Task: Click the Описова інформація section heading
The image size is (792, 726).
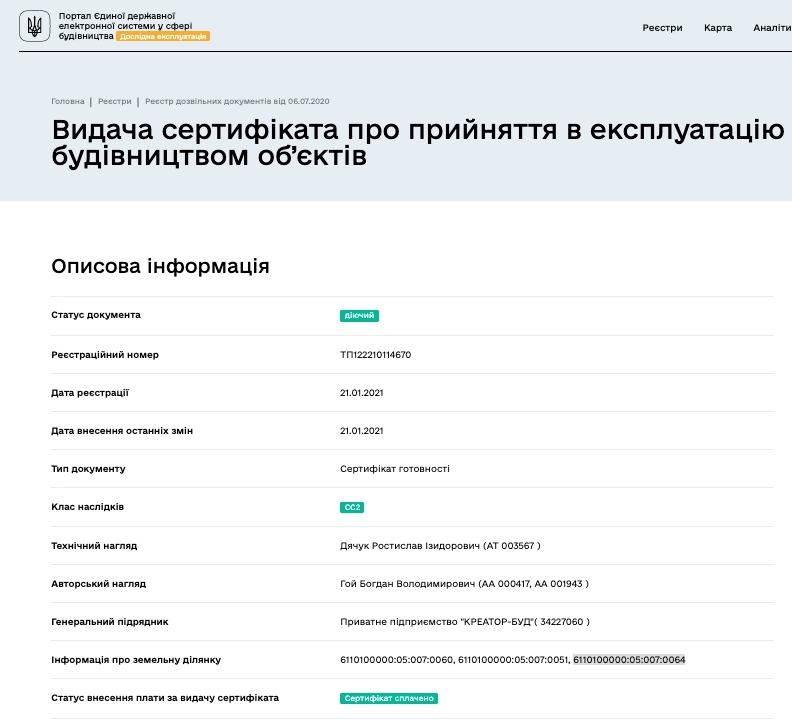Action: point(160,266)
